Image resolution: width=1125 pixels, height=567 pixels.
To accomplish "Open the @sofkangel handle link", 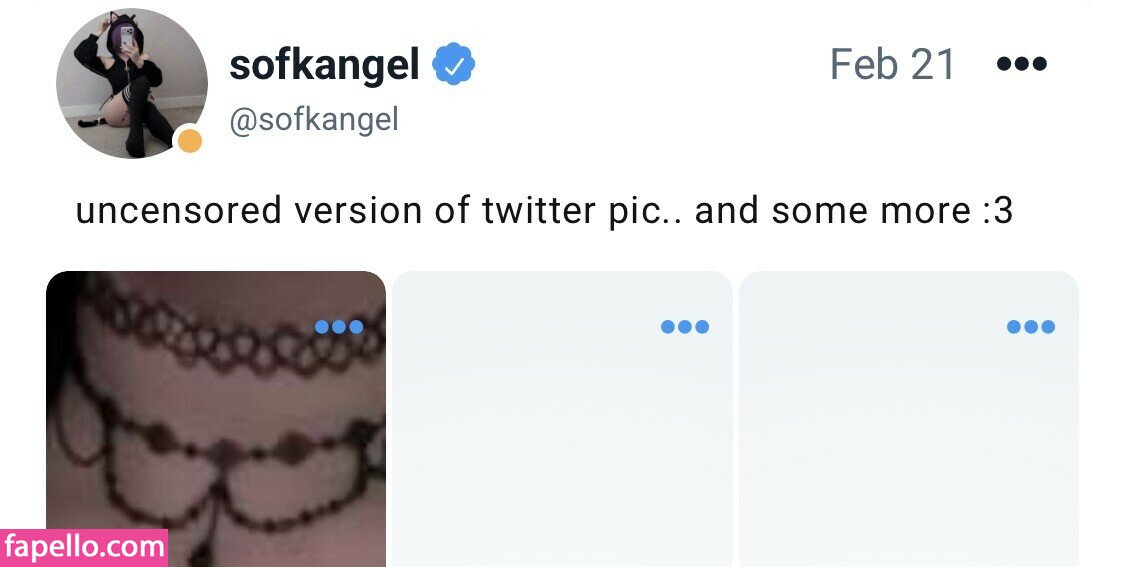I will point(314,120).
